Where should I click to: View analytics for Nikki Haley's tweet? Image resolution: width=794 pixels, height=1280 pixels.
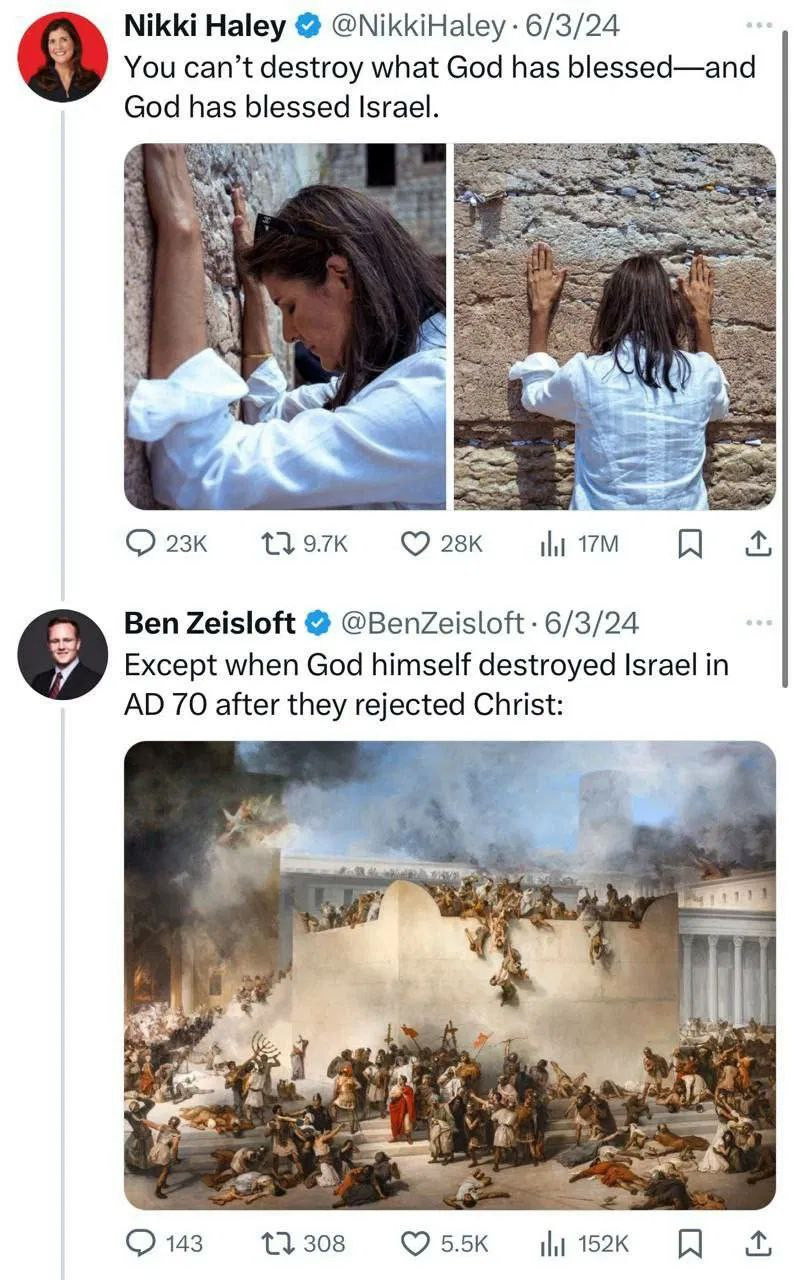551,543
